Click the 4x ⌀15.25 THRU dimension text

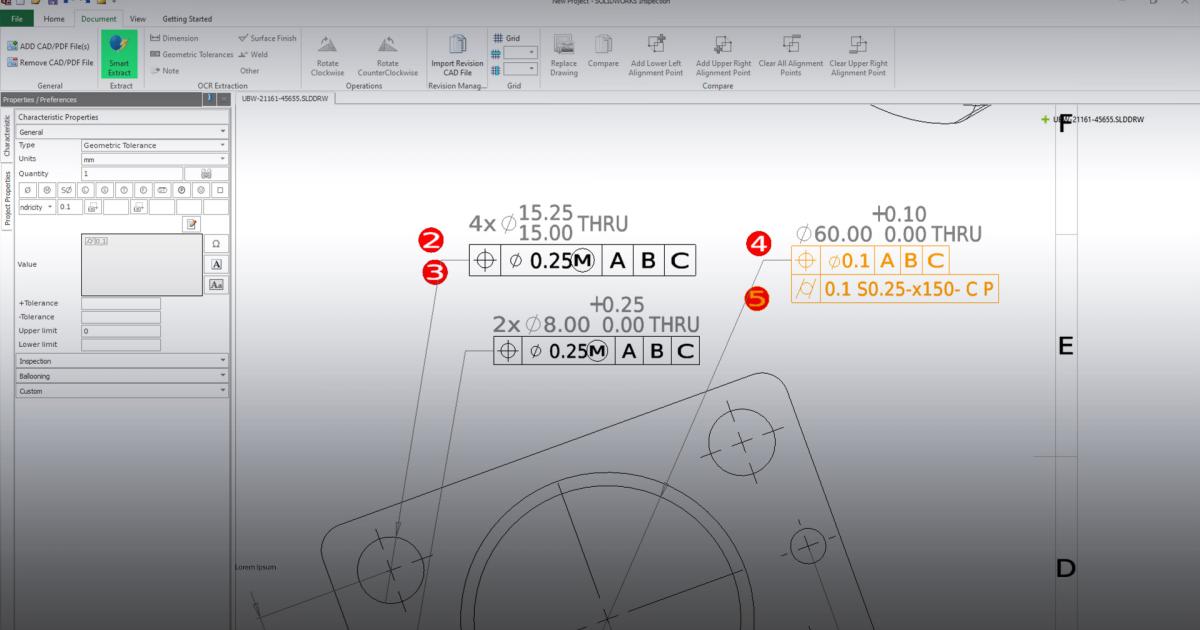549,222
